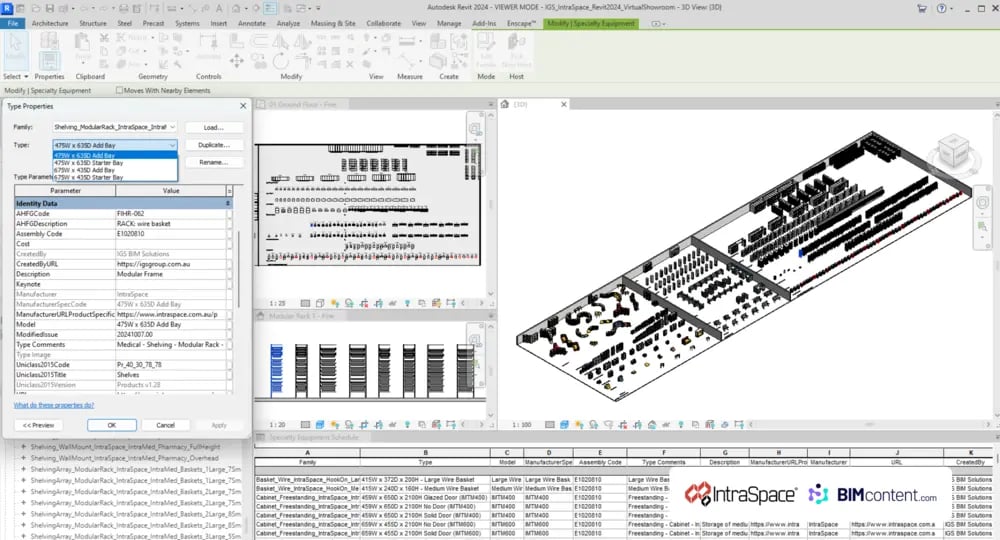Click the Rename... button
This screenshot has width=1000, height=540.
point(214,163)
